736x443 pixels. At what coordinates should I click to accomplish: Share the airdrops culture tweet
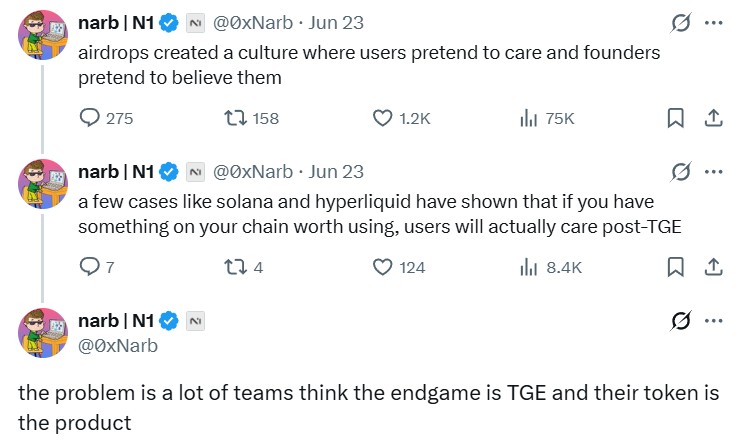coord(713,118)
